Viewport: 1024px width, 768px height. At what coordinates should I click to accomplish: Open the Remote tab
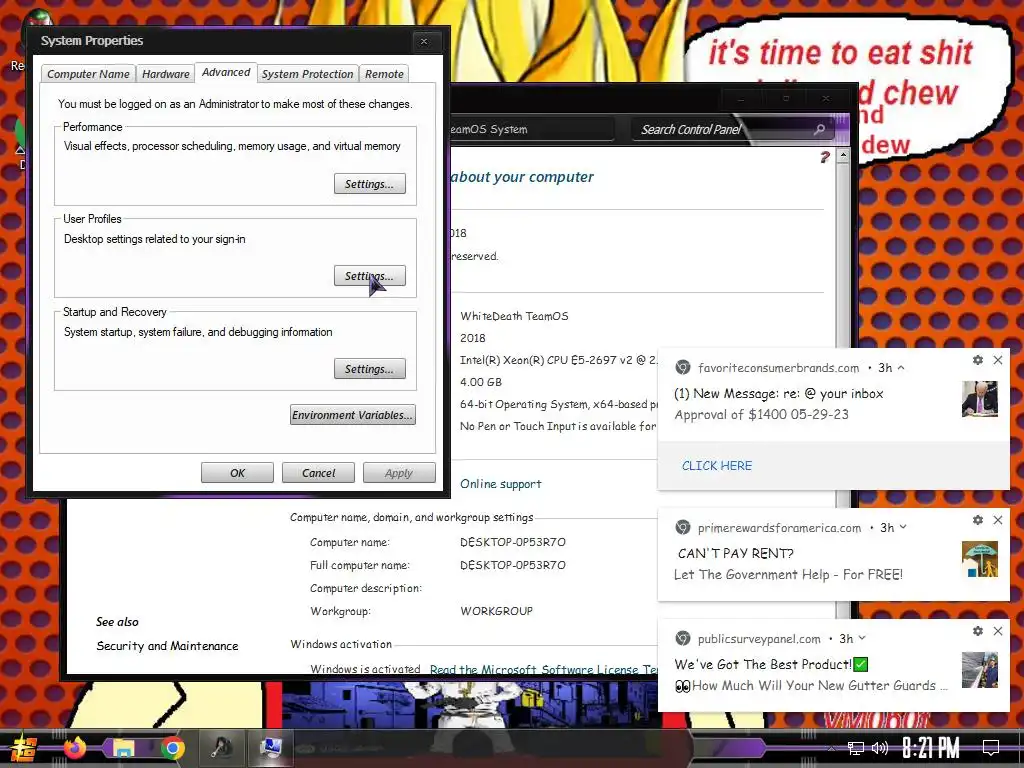[384, 74]
